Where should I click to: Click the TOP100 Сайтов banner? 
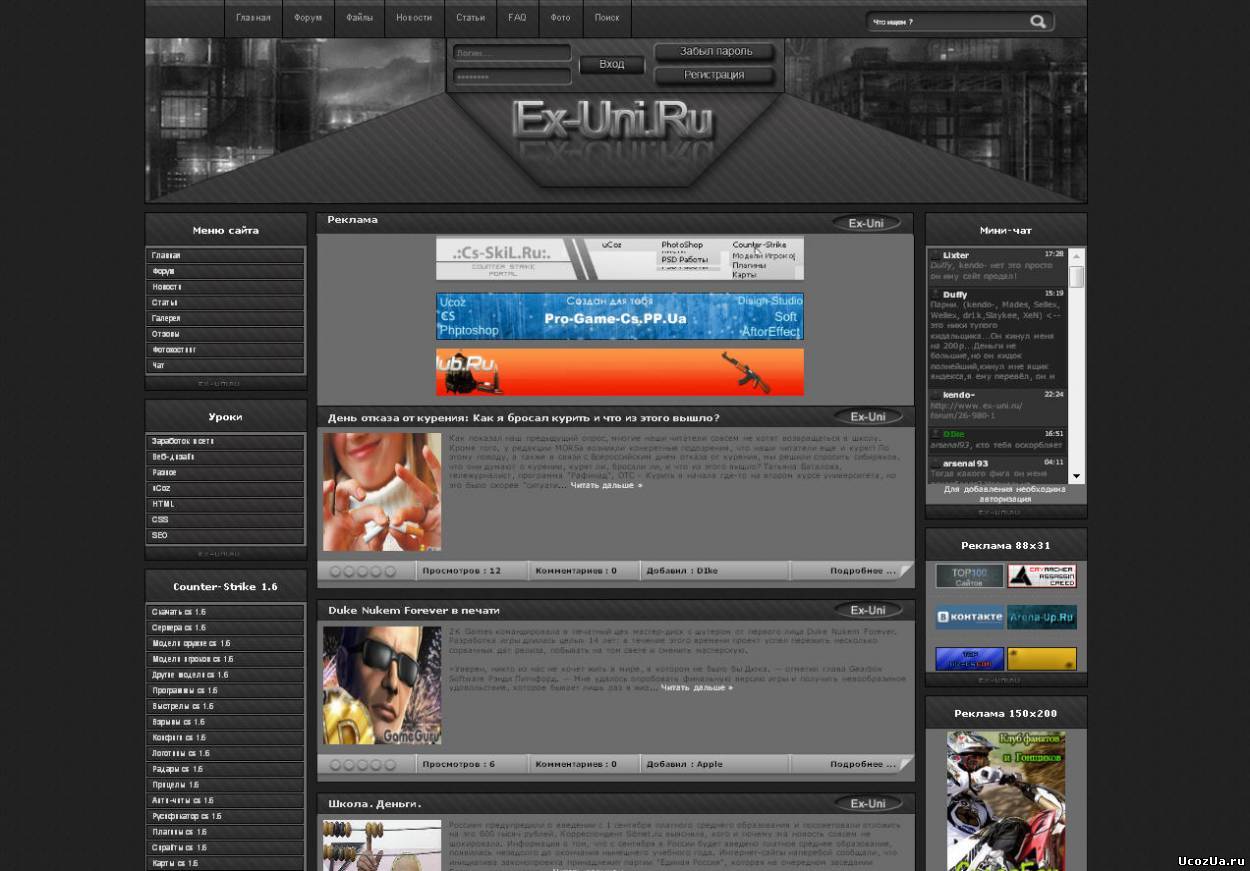click(x=969, y=576)
